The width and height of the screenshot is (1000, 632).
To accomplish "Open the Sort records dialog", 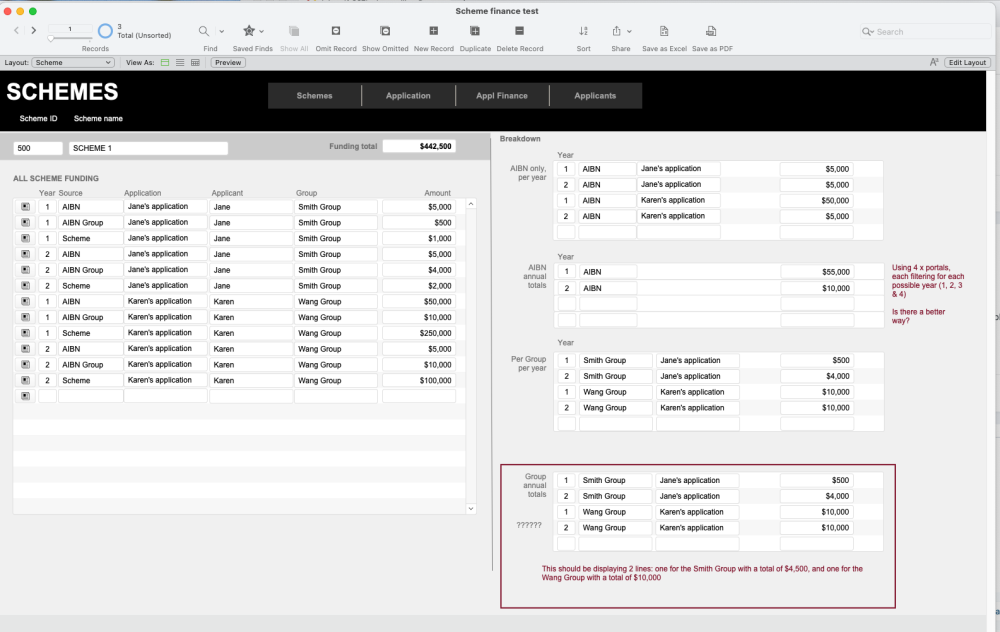I will (584, 31).
